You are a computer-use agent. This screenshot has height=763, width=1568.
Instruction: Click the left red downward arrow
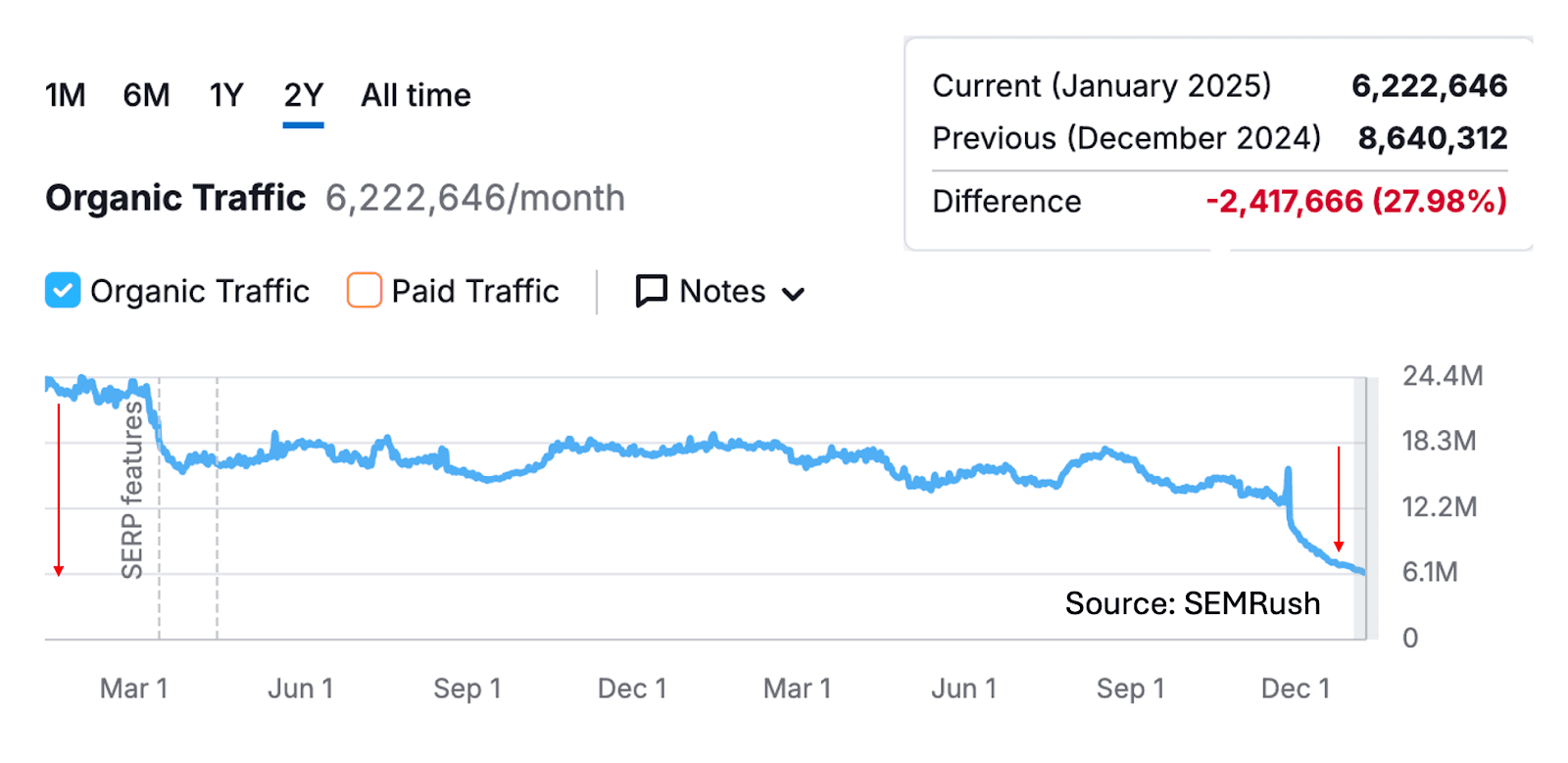point(59,490)
